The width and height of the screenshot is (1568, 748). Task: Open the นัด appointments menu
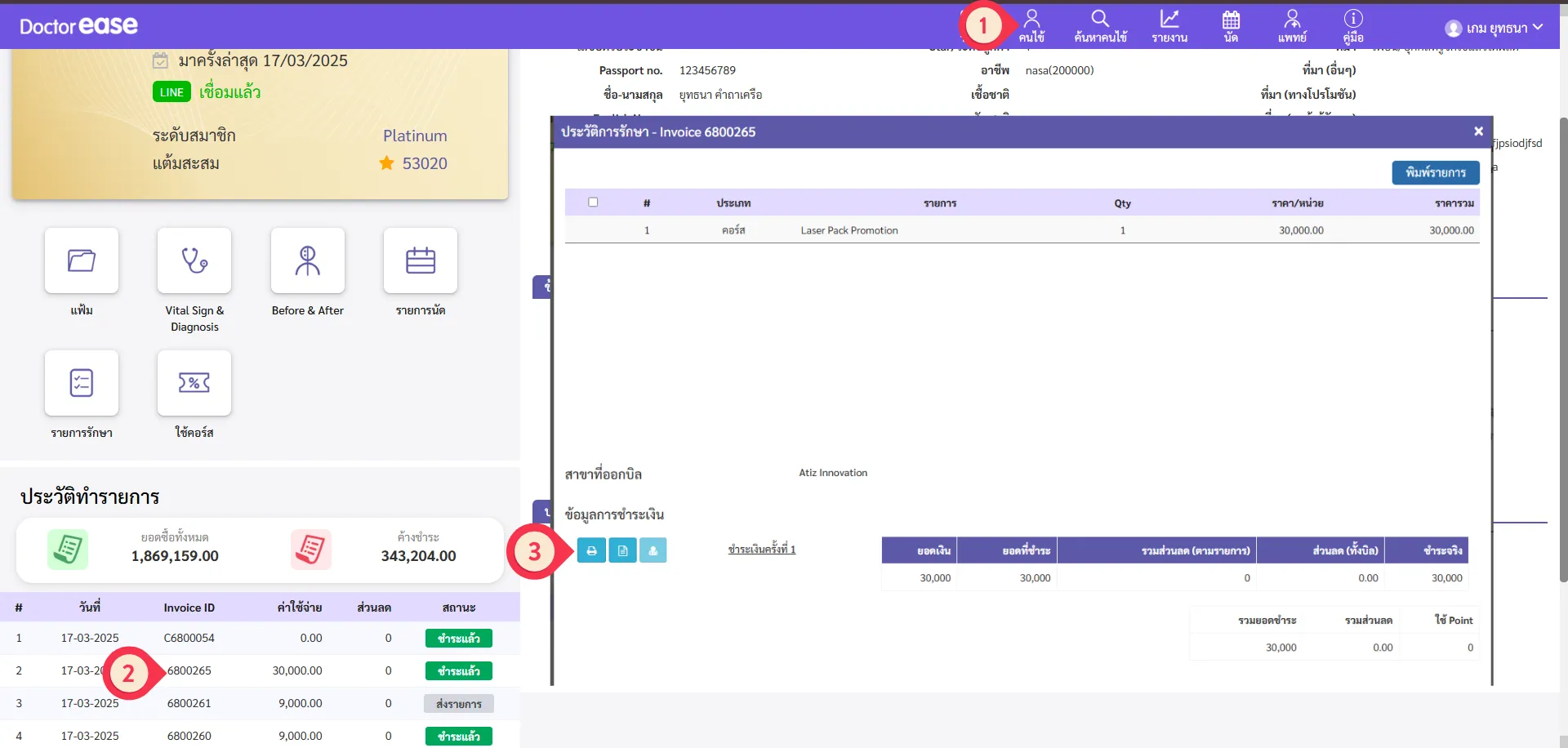[x=1231, y=26]
